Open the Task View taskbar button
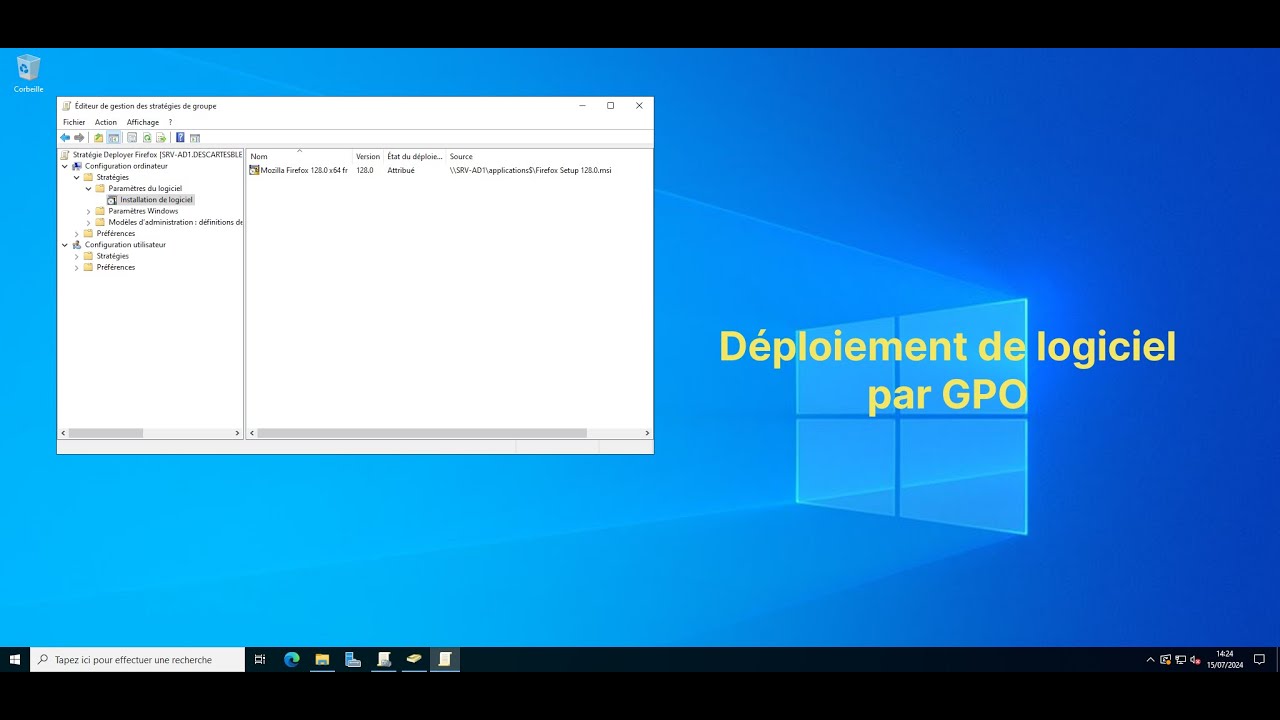The width and height of the screenshot is (1280, 720). 260,659
